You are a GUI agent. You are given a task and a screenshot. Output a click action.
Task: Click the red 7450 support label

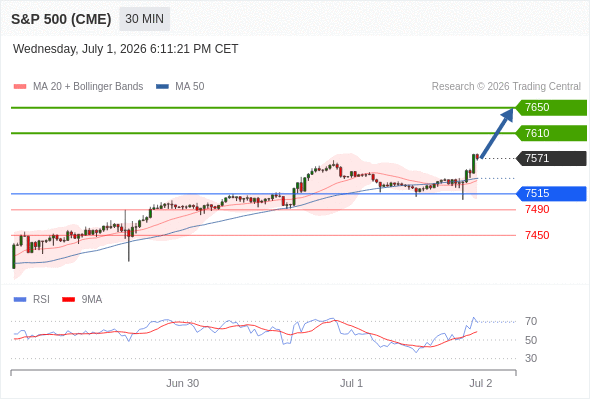tap(537, 235)
